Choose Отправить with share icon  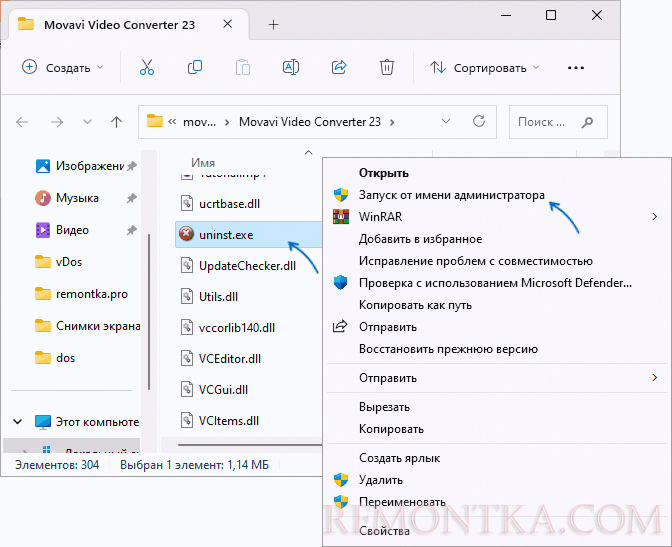(497, 327)
